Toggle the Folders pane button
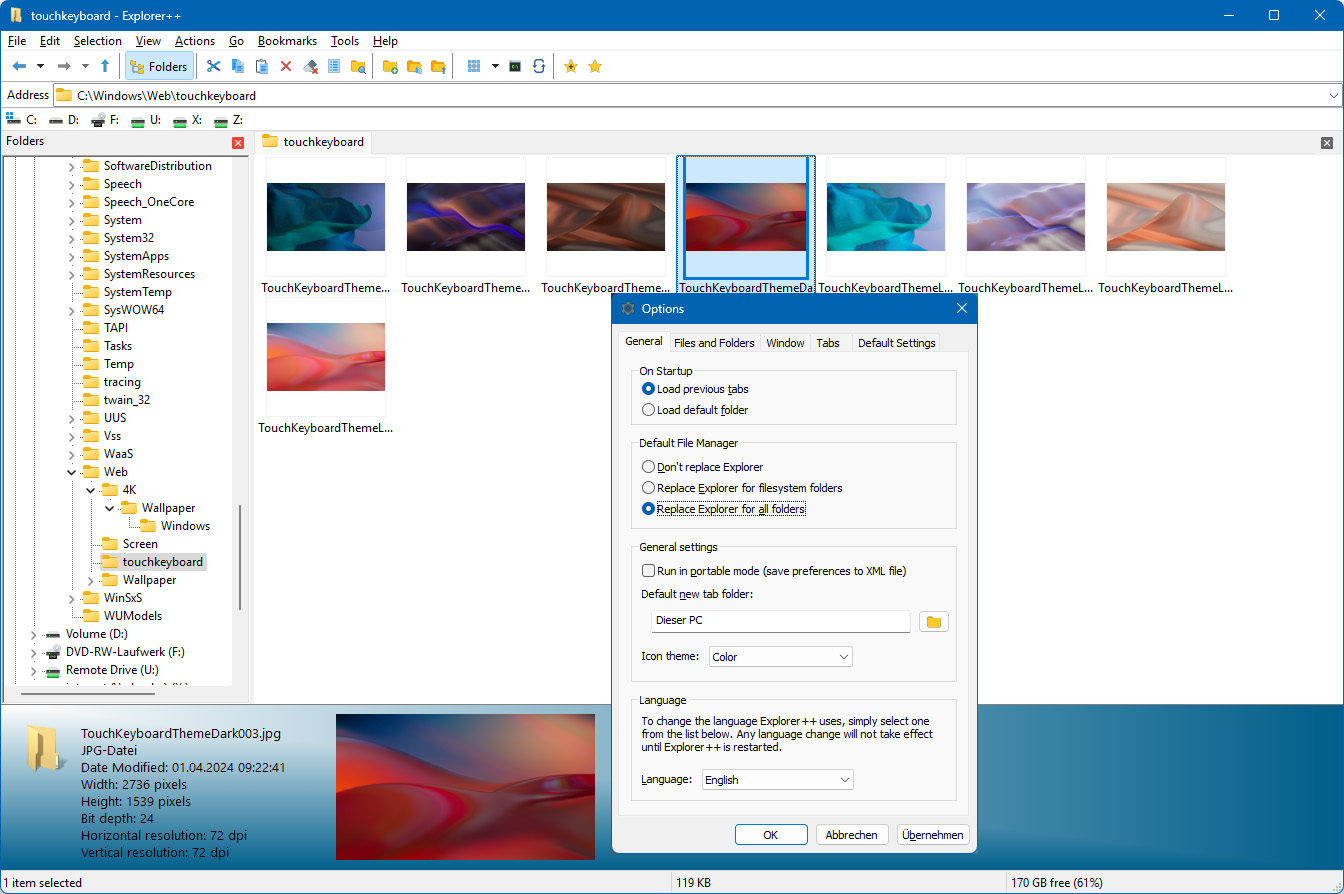Image resolution: width=1344 pixels, height=894 pixels. click(x=159, y=66)
